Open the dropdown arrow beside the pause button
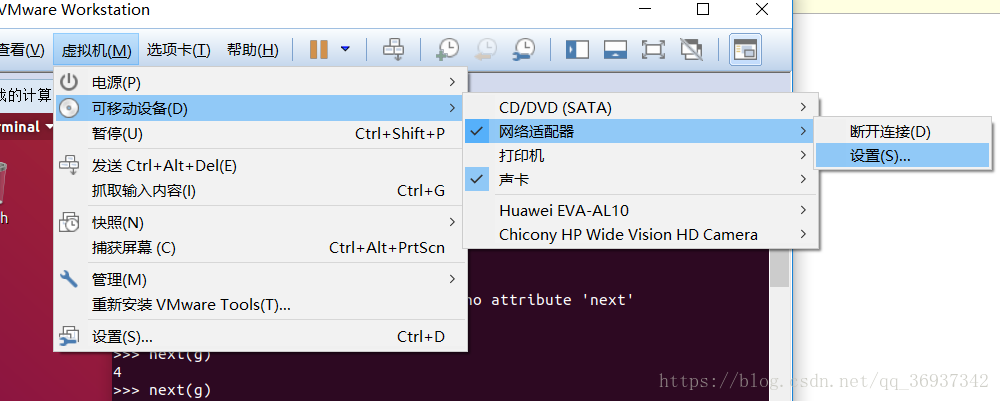Screen dimensions: 1000x401 (345, 49)
